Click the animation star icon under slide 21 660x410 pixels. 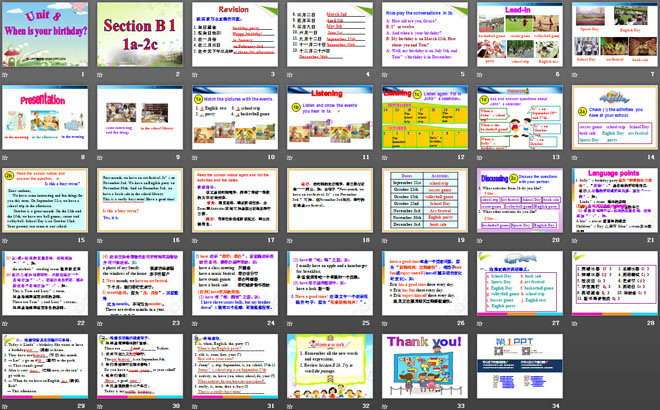(575, 240)
